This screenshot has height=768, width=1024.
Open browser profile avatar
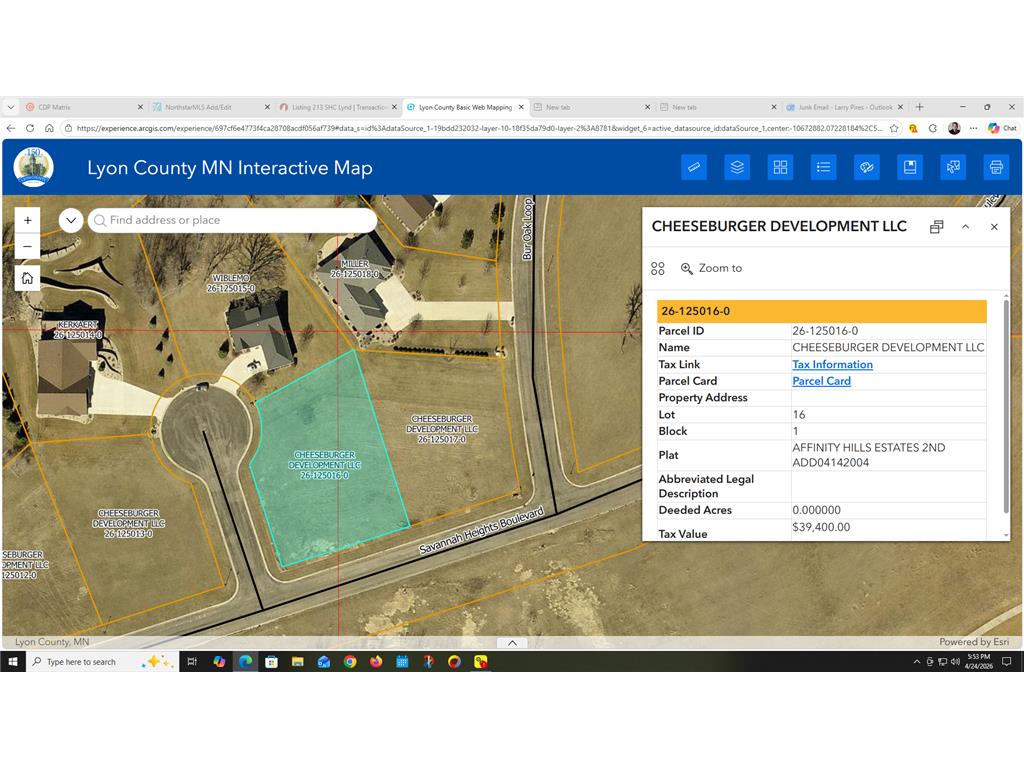(x=954, y=128)
